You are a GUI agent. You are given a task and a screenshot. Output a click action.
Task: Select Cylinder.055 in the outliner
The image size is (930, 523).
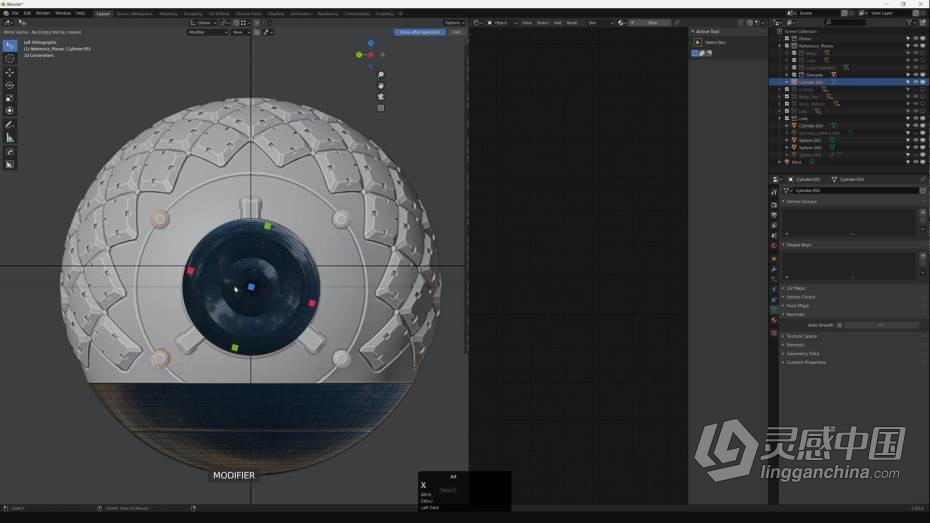(x=810, y=126)
